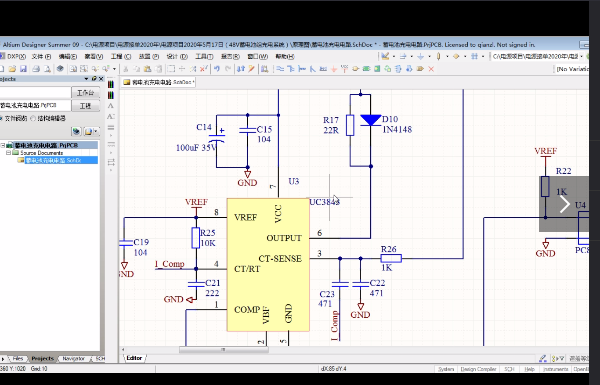Toggle the Projects panel pin icon
This screenshot has height=385, width=600.
[x=94, y=79]
